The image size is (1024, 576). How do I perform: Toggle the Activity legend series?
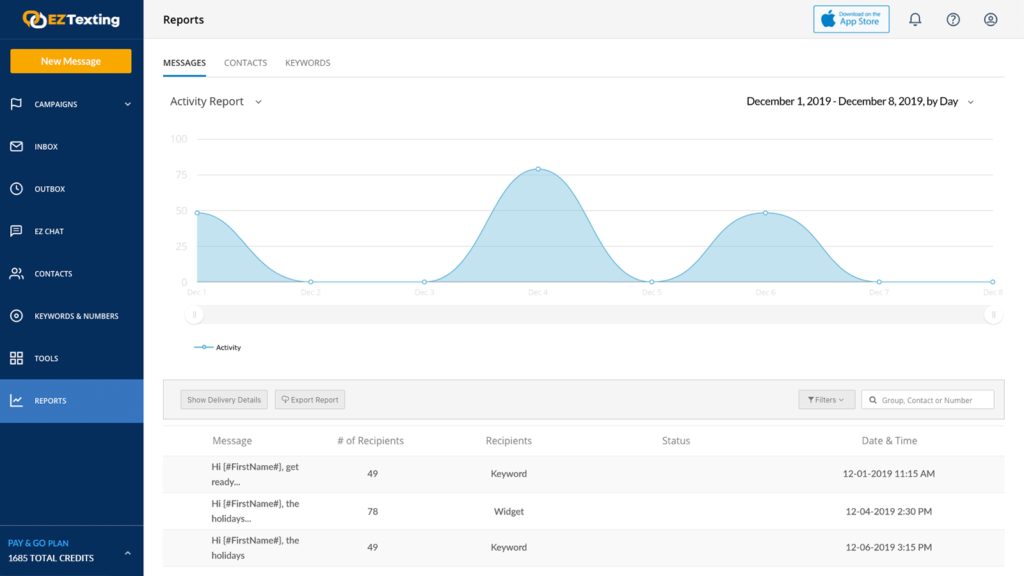point(217,347)
